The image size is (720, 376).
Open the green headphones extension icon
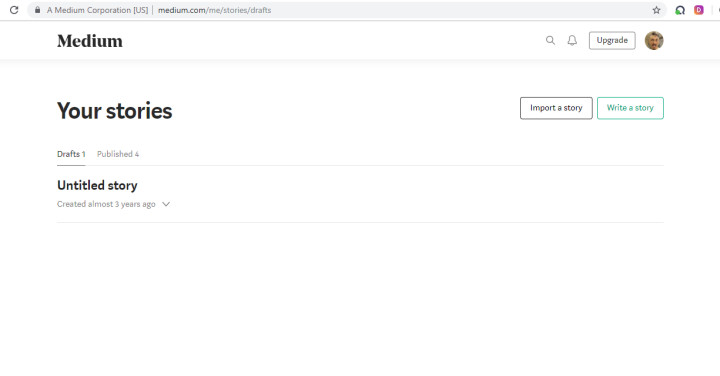click(x=680, y=10)
